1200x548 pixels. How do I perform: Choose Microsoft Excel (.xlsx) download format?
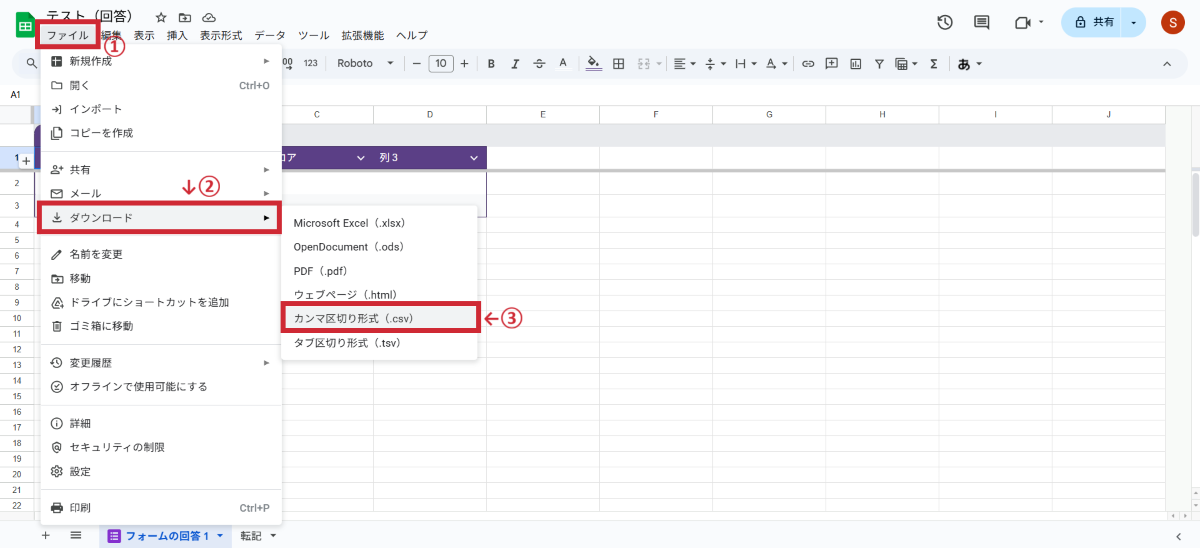point(349,222)
